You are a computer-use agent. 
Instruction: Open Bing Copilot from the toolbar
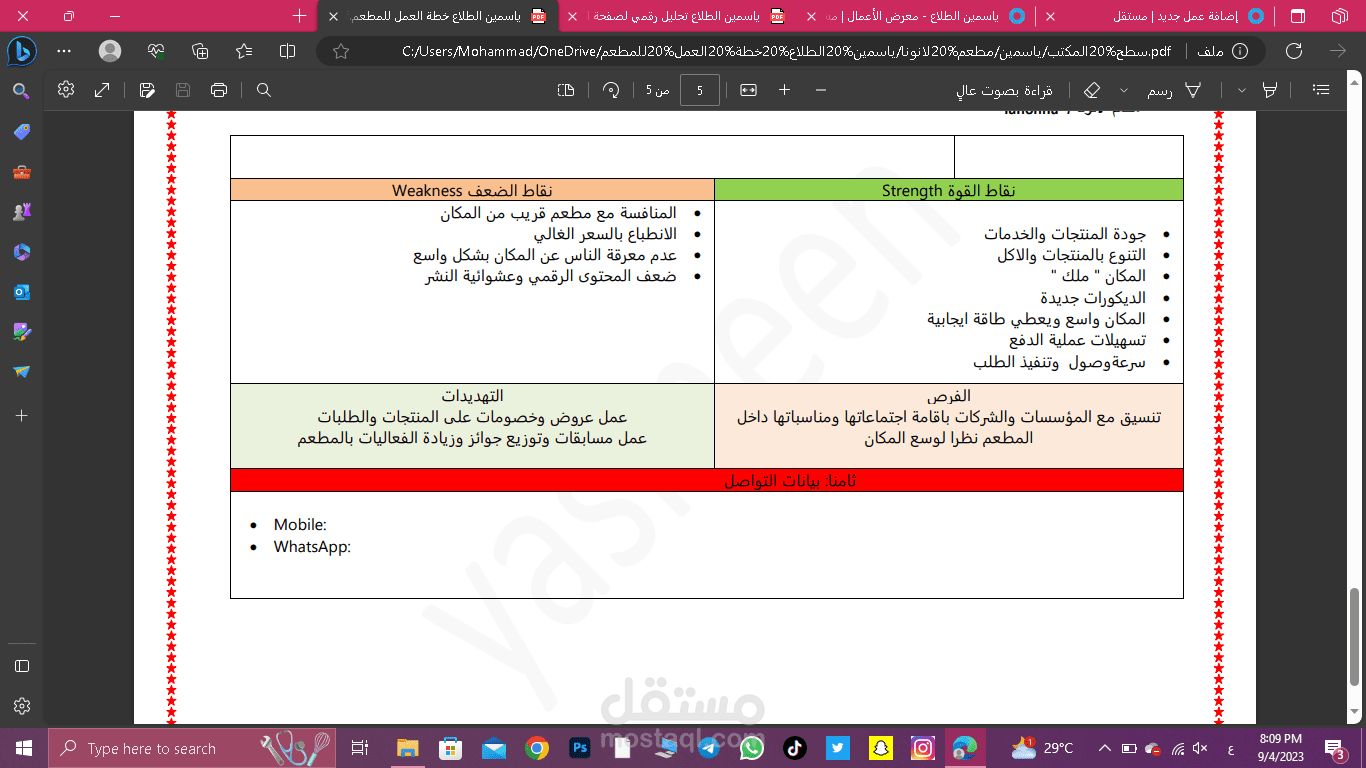coord(21,50)
